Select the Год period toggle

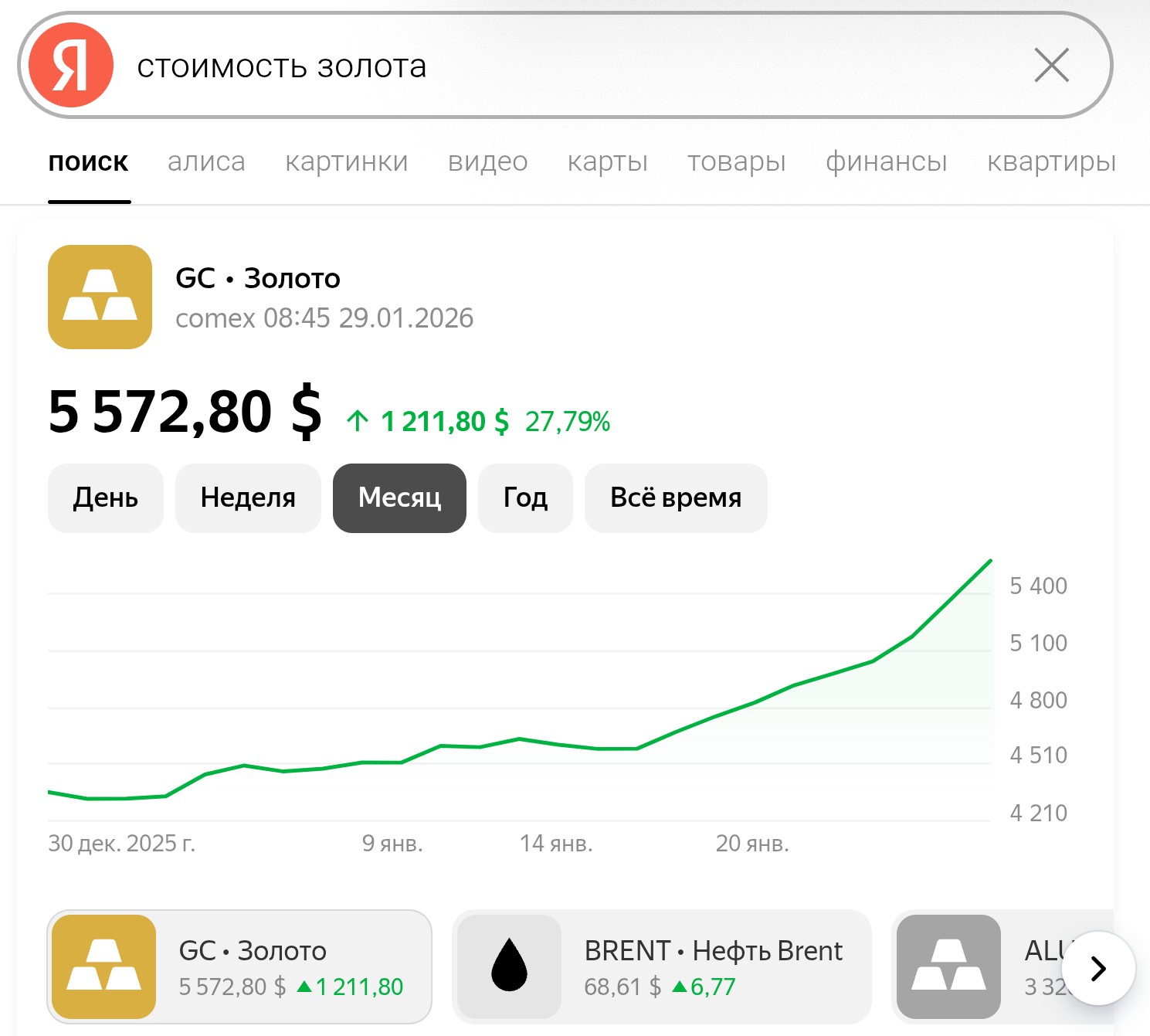[x=525, y=498]
